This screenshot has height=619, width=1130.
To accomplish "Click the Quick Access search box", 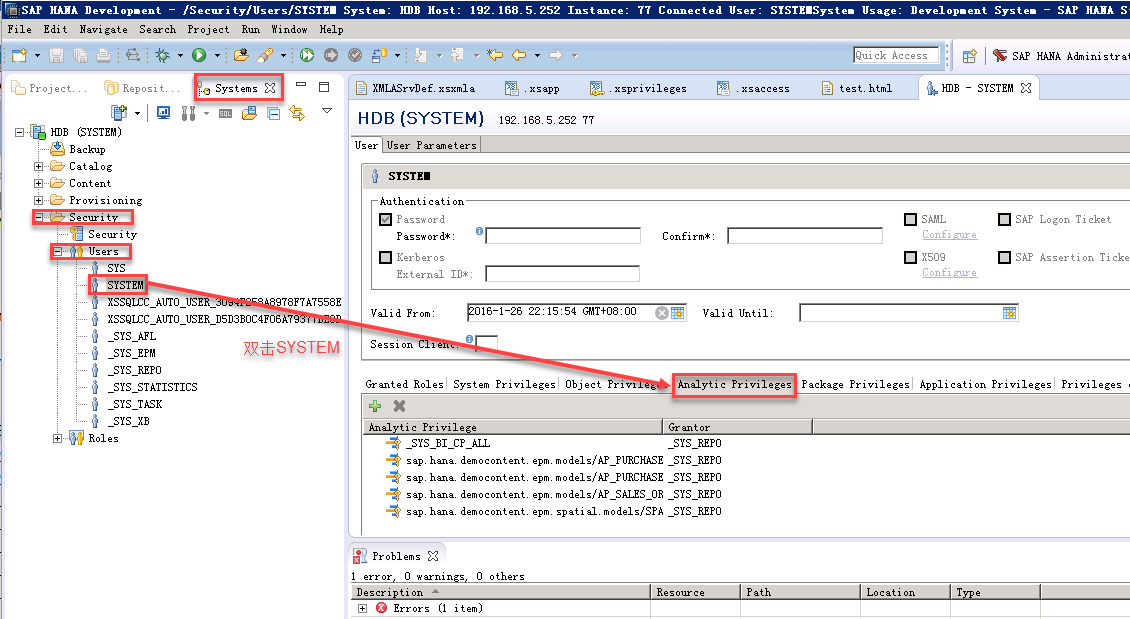I will [x=896, y=55].
